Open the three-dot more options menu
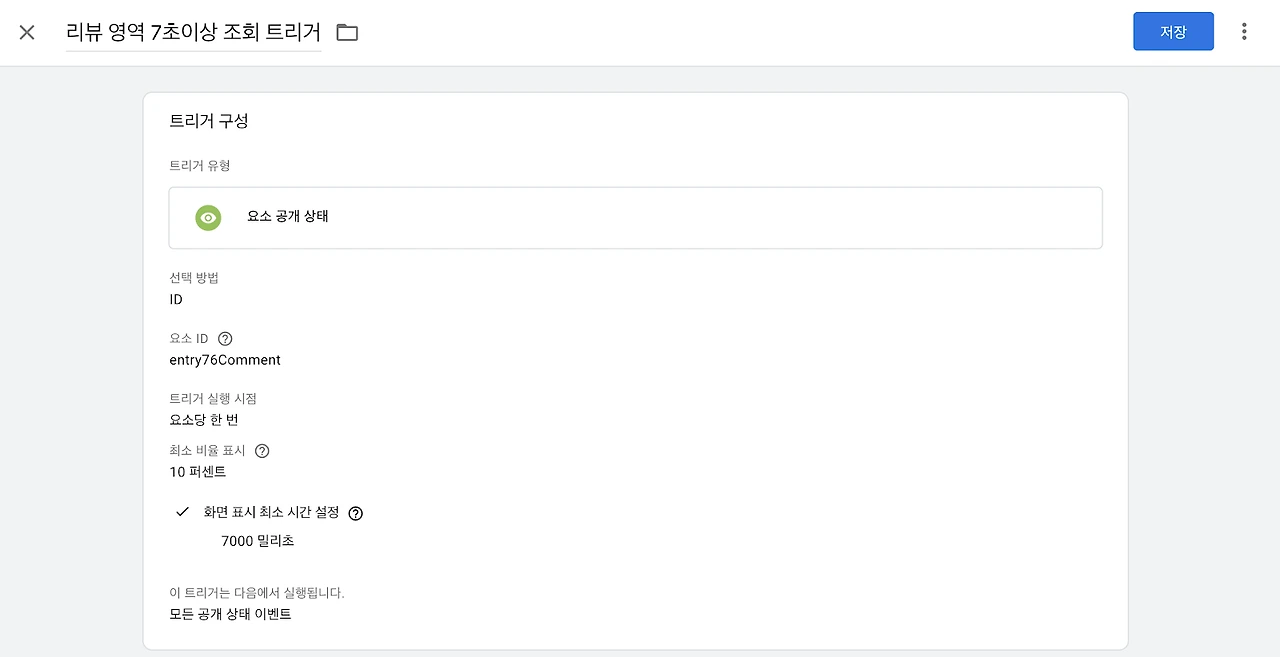Image resolution: width=1280 pixels, height=657 pixels. point(1244,32)
